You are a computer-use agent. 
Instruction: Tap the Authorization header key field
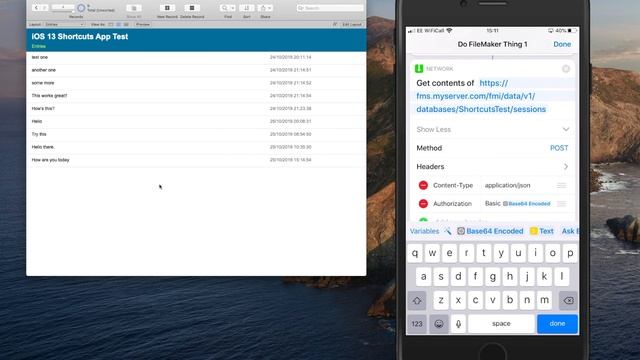452,203
